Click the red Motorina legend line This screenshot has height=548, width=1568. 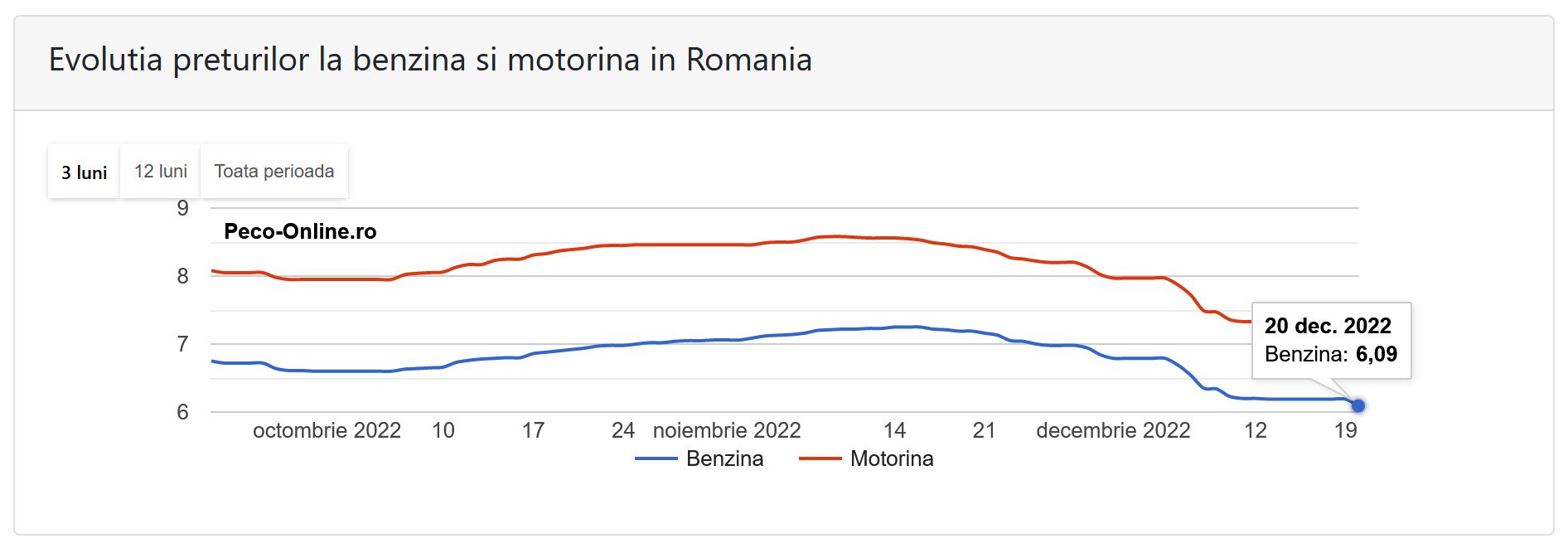click(x=820, y=458)
